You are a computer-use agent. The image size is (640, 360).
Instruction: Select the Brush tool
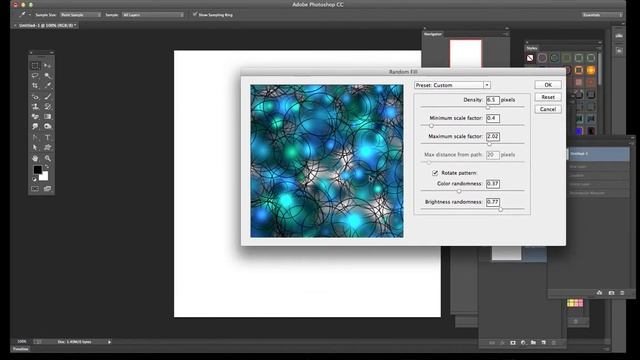pyautogui.click(x=47, y=96)
